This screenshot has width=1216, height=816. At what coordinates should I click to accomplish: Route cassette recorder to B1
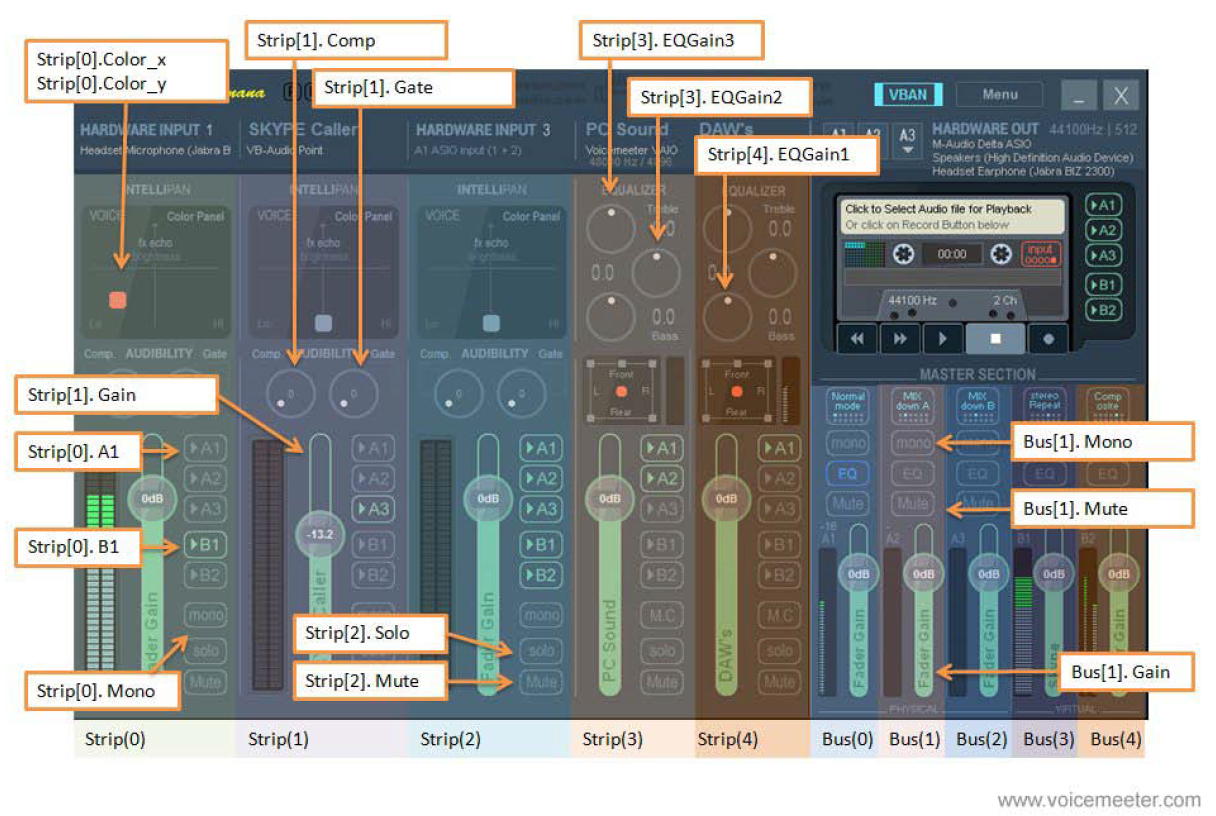[x=1105, y=285]
